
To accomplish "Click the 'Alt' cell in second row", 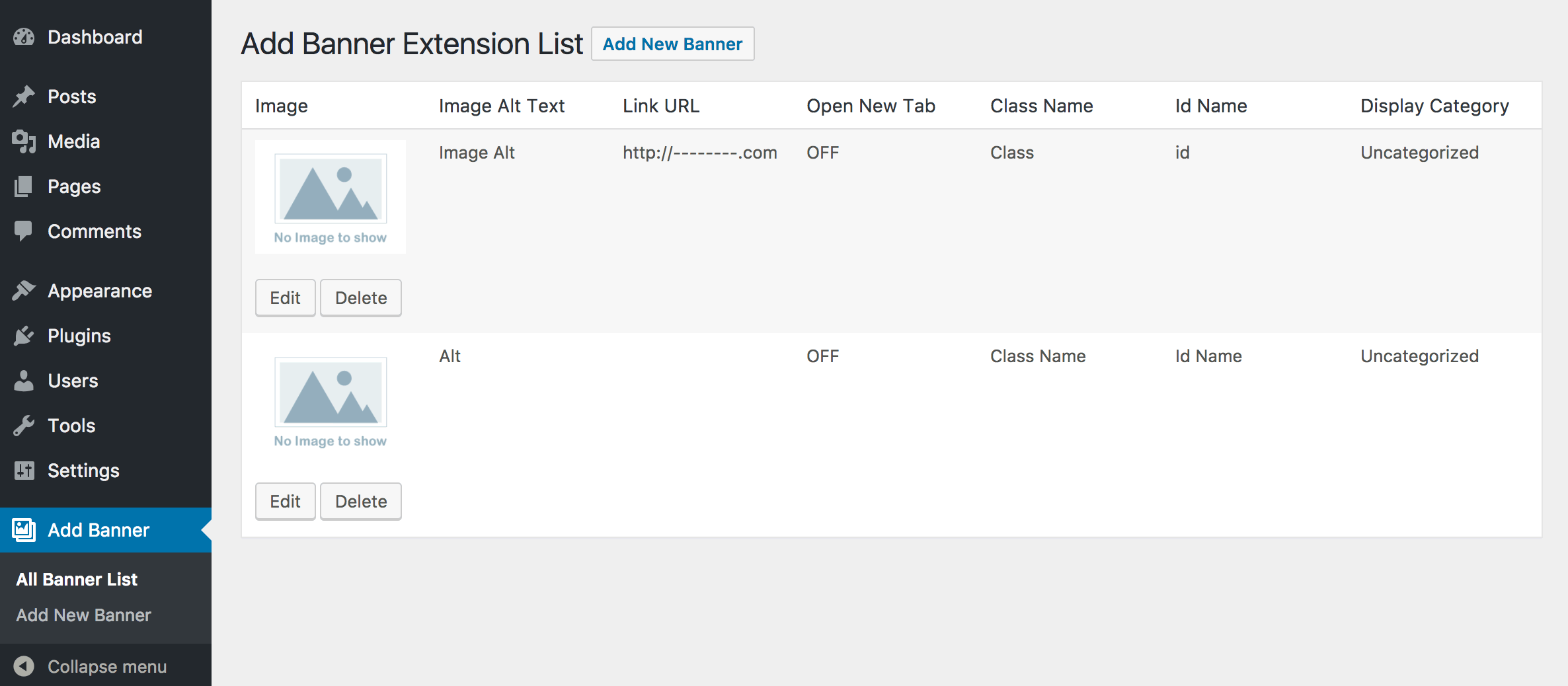I will point(450,356).
